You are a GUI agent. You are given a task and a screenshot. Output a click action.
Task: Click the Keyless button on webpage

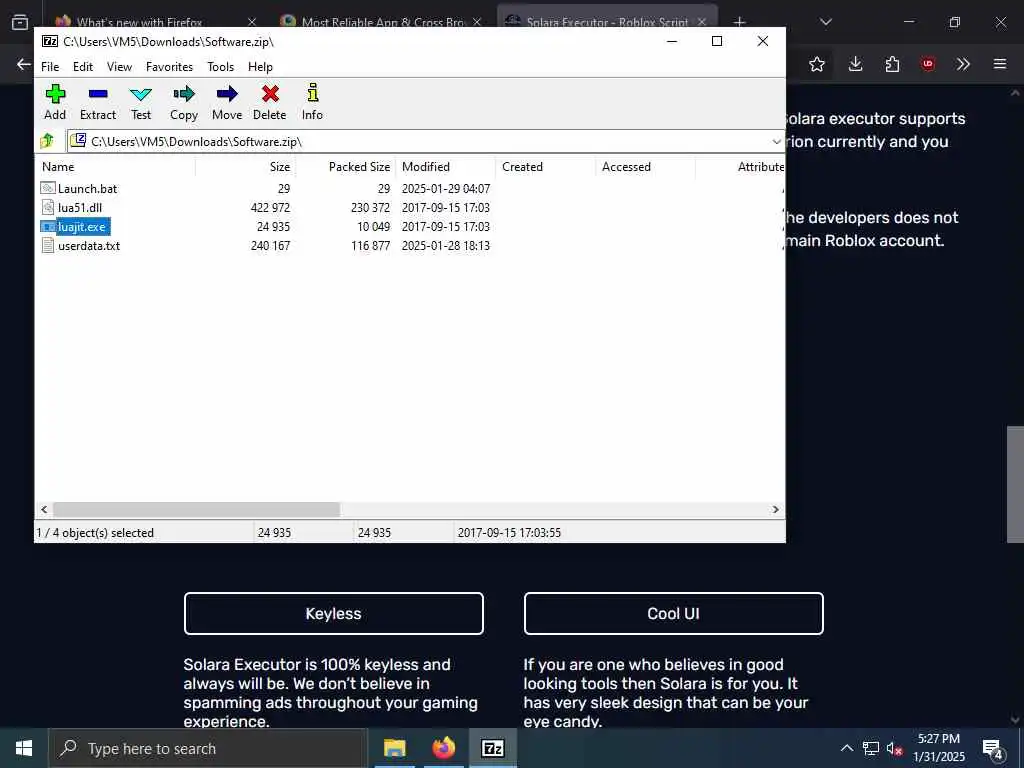pos(334,613)
